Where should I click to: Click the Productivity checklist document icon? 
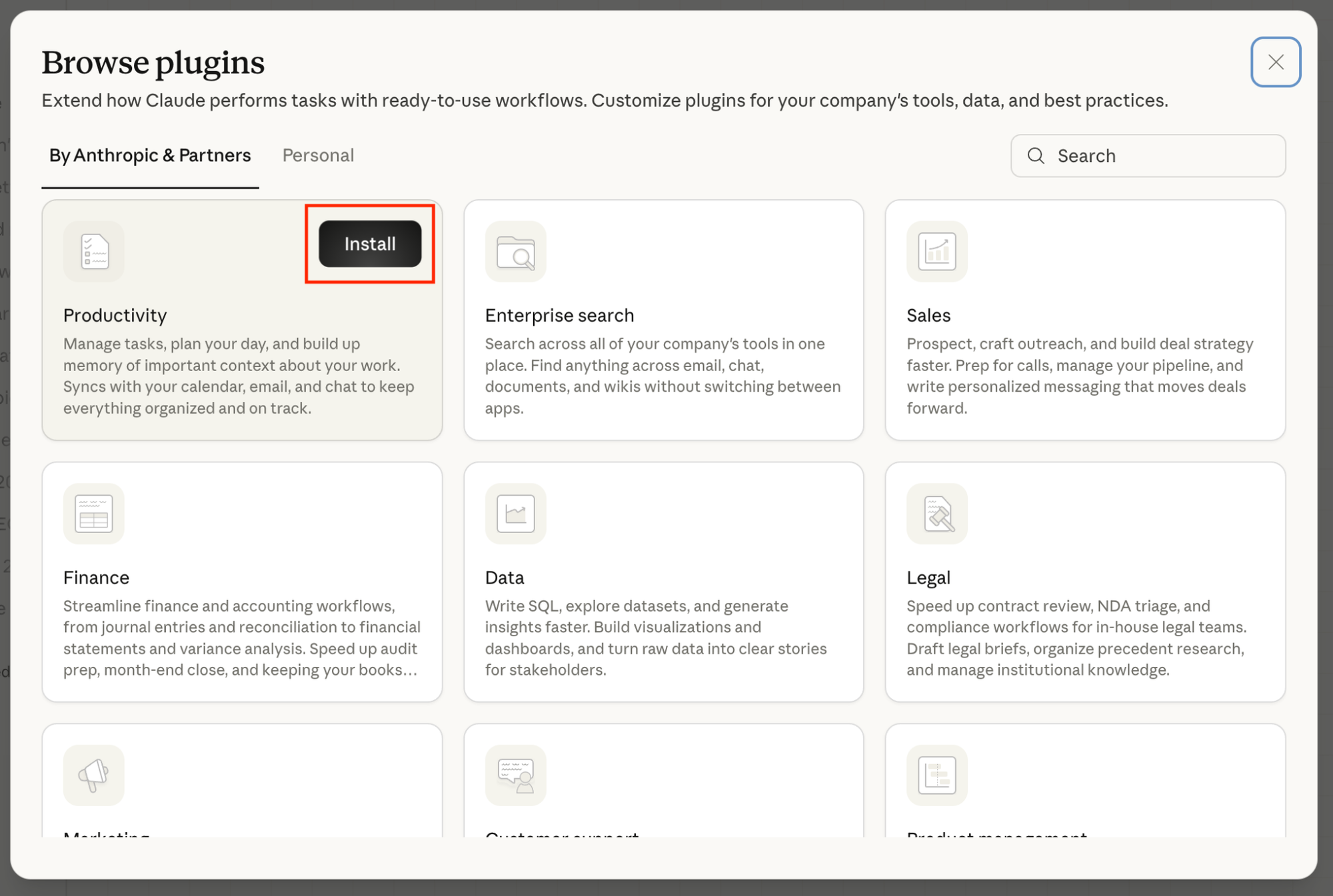pyautogui.click(x=94, y=251)
